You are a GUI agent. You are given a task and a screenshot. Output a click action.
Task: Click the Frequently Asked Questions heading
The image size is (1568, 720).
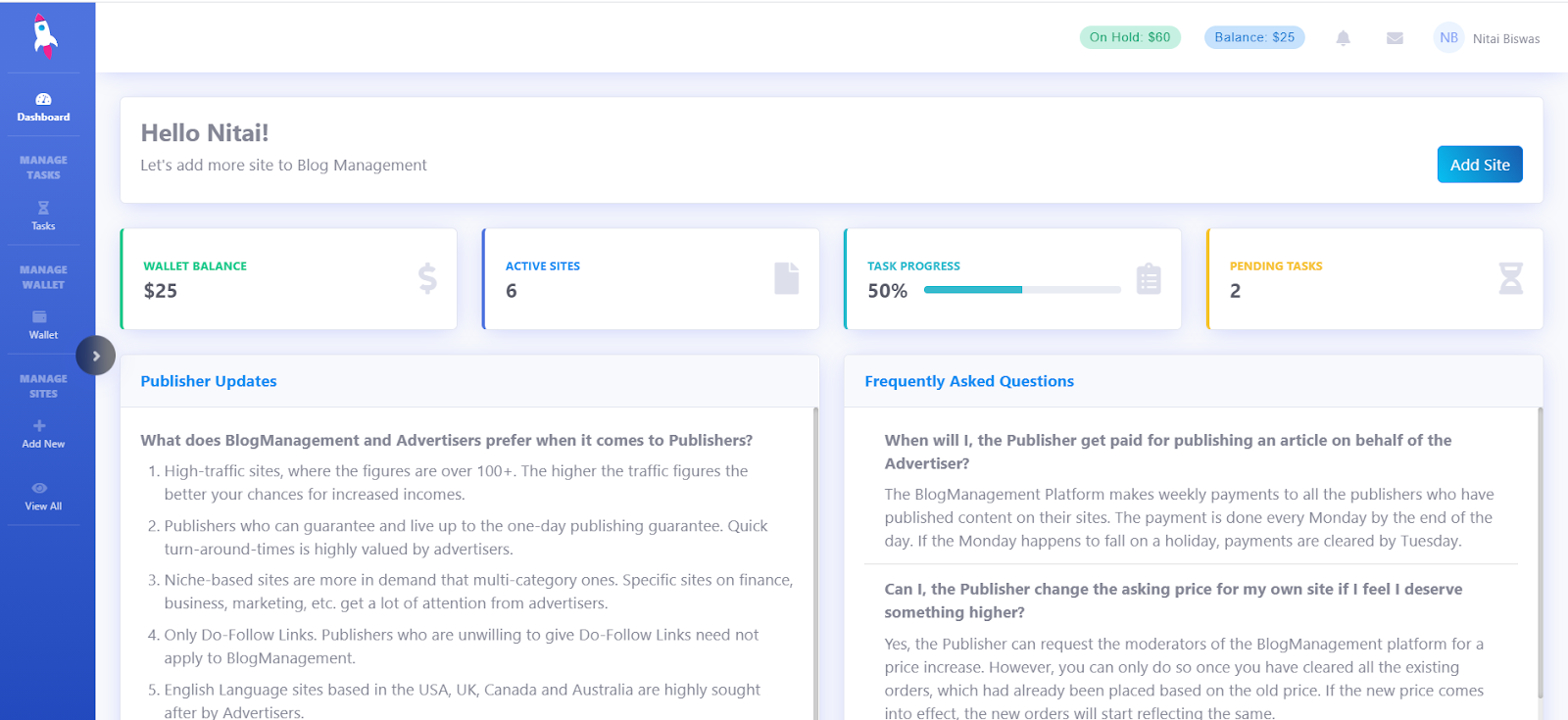[969, 381]
